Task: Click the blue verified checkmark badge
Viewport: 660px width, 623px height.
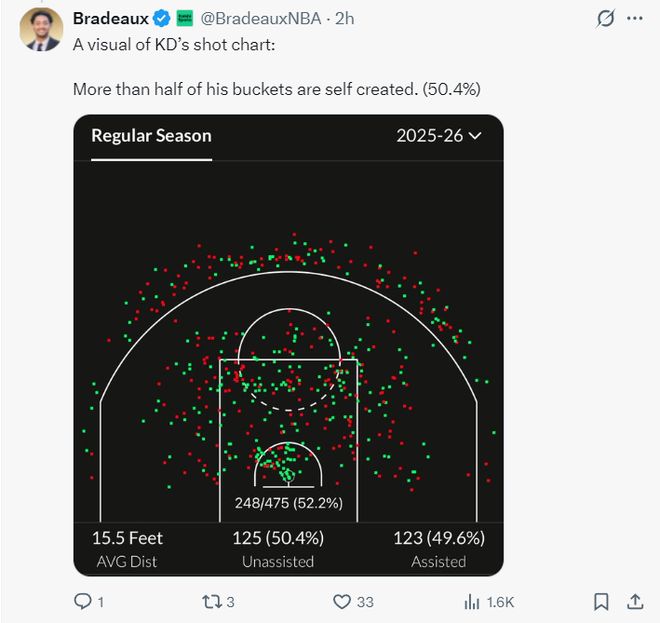Action: coord(161,19)
